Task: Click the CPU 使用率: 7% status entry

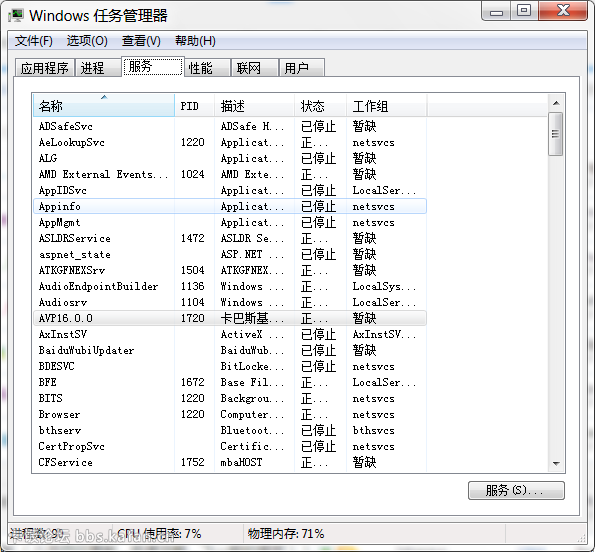Action: pyautogui.click(x=159, y=534)
